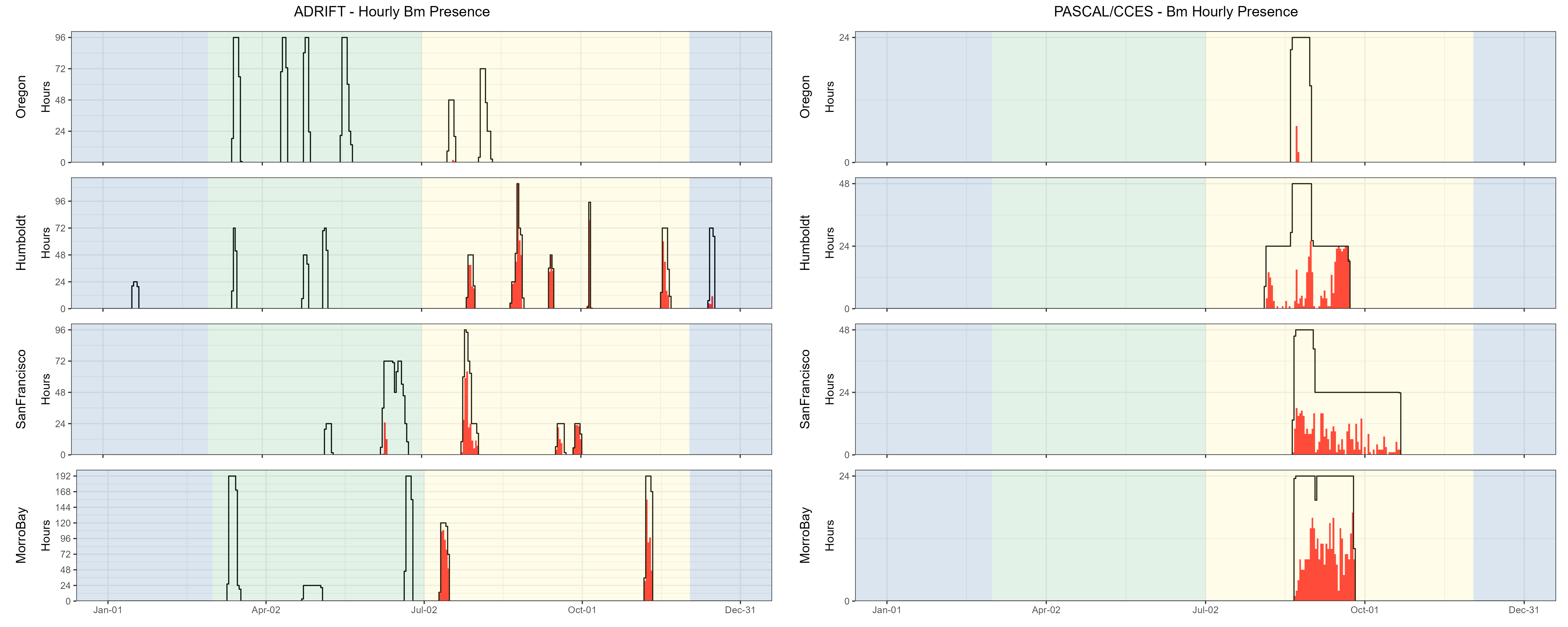
Task: Click the 96 y-axis tick in ADRIFT Oregon panel
Action: click(x=60, y=38)
